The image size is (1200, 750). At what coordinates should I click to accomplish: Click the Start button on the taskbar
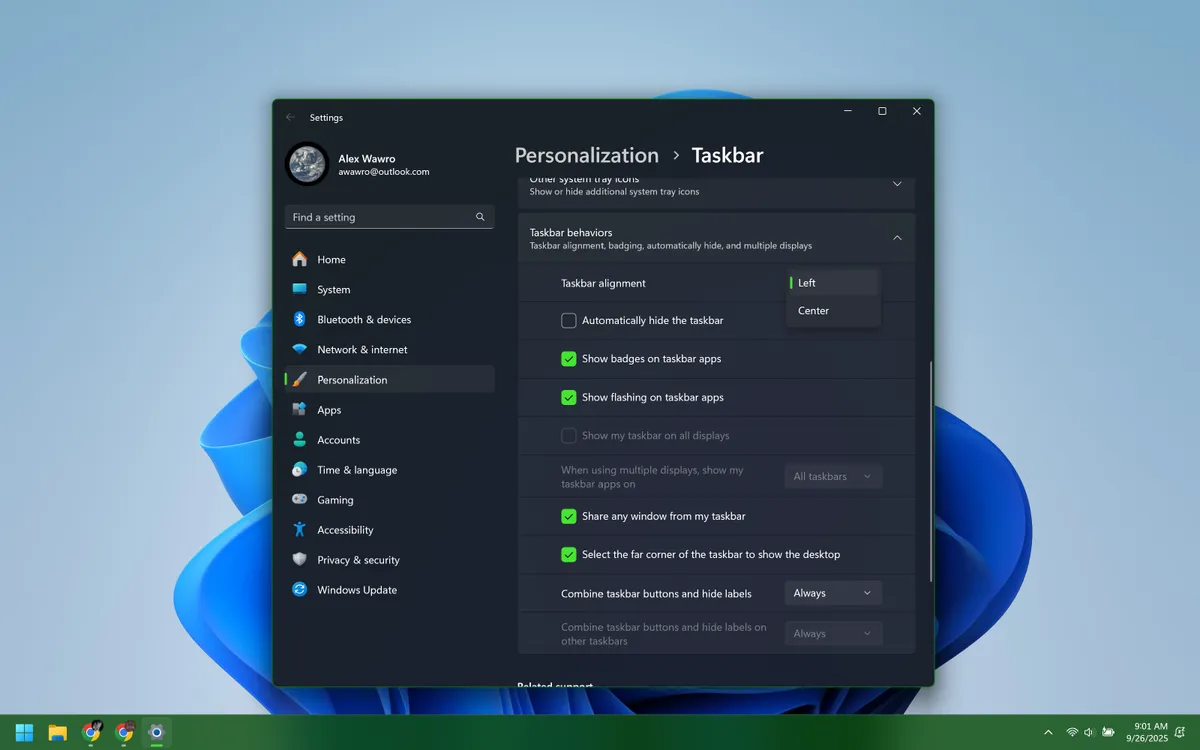tap(22, 732)
